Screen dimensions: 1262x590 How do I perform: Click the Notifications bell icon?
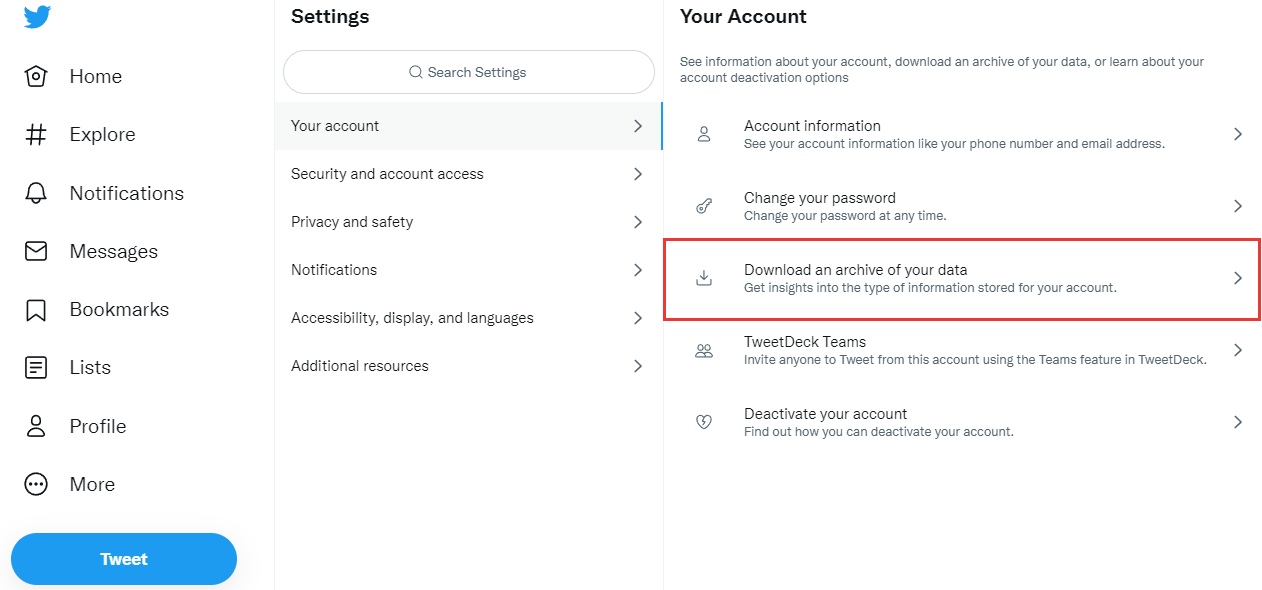35,192
